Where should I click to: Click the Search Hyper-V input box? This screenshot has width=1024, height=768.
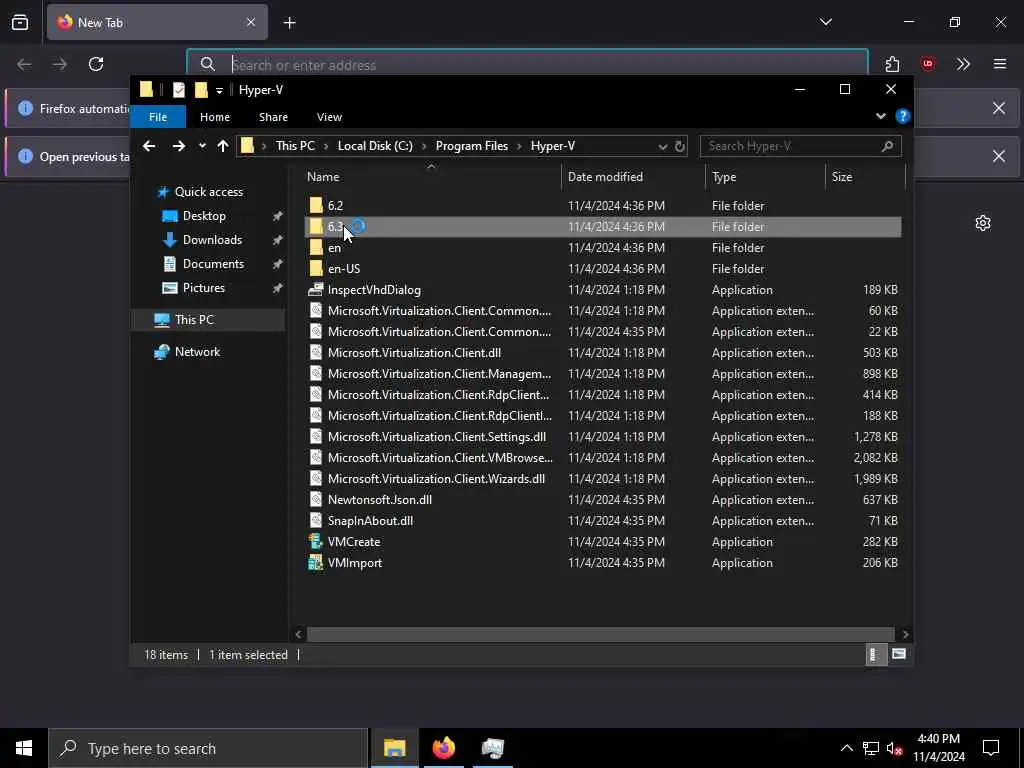801,146
